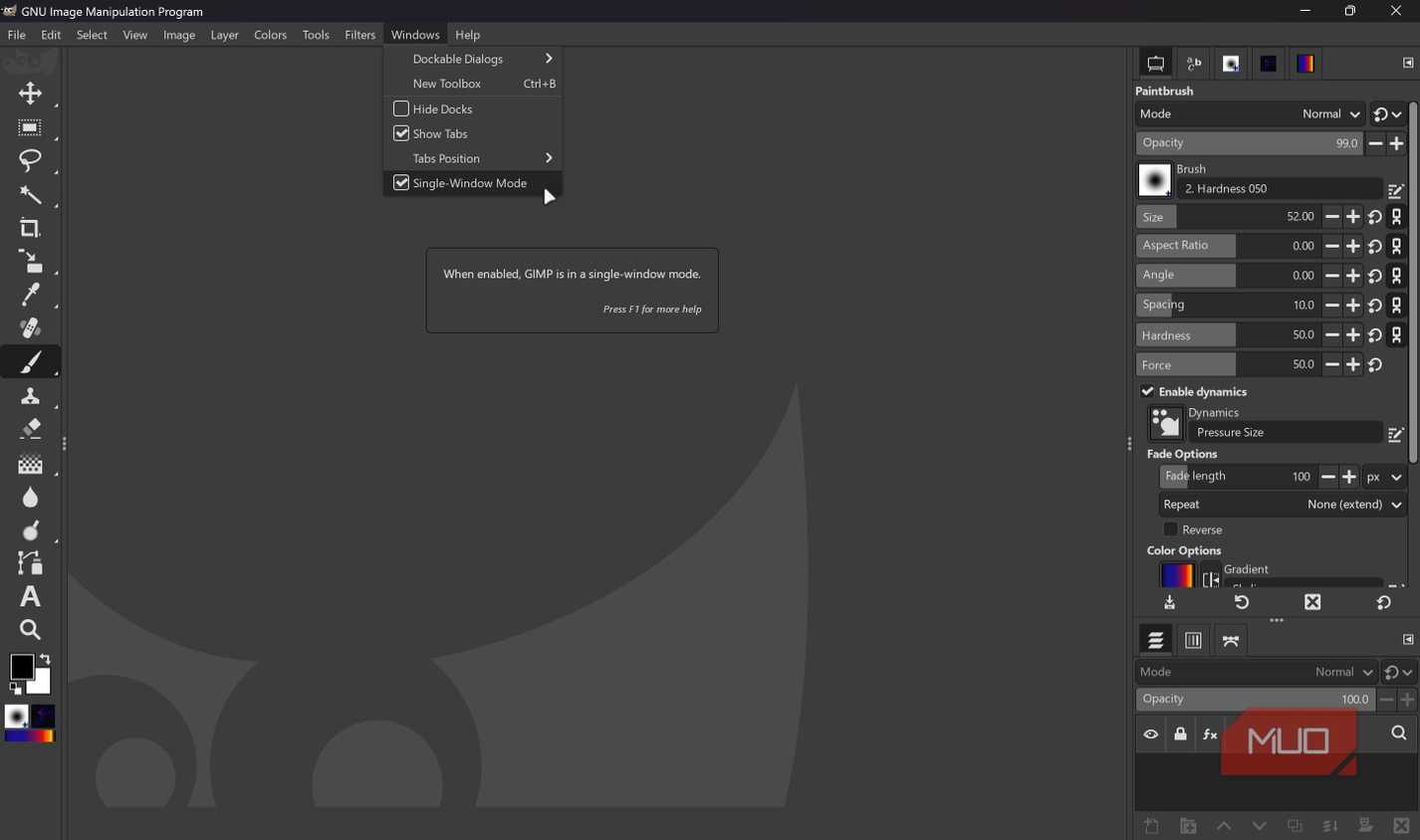Click the brush preview thumbnail

[1154, 180]
